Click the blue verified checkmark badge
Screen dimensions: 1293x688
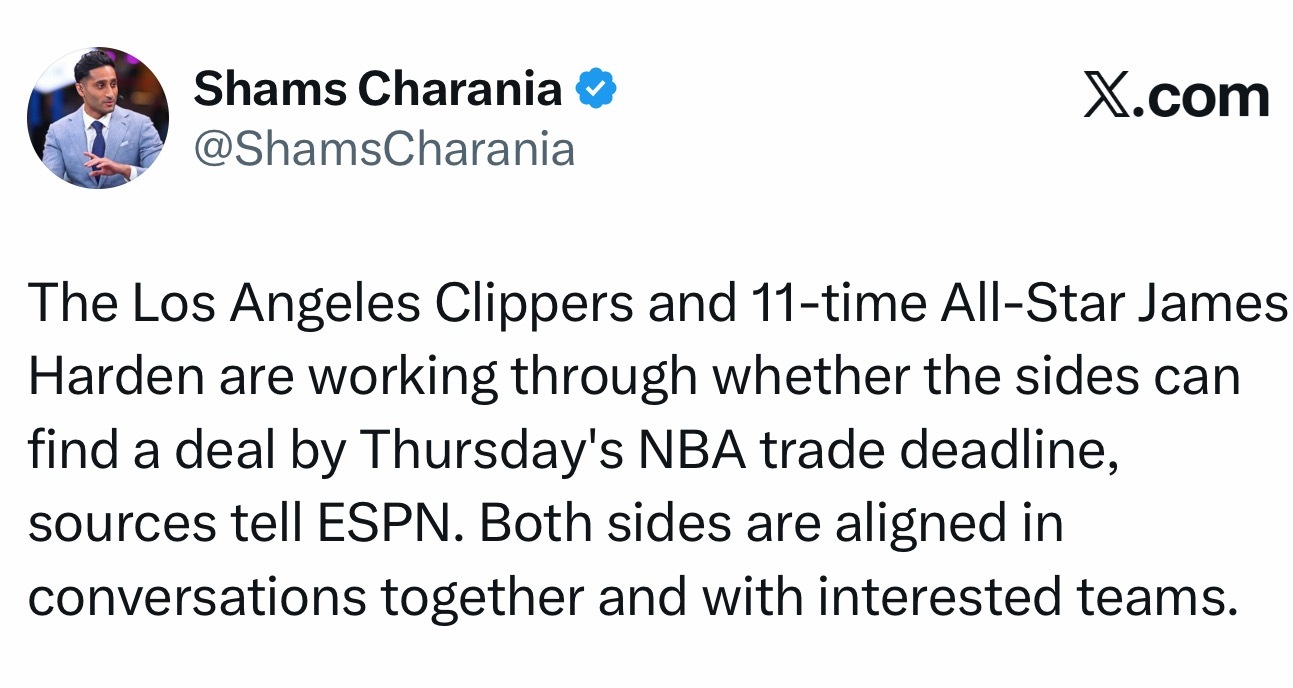click(x=597, y=90)
